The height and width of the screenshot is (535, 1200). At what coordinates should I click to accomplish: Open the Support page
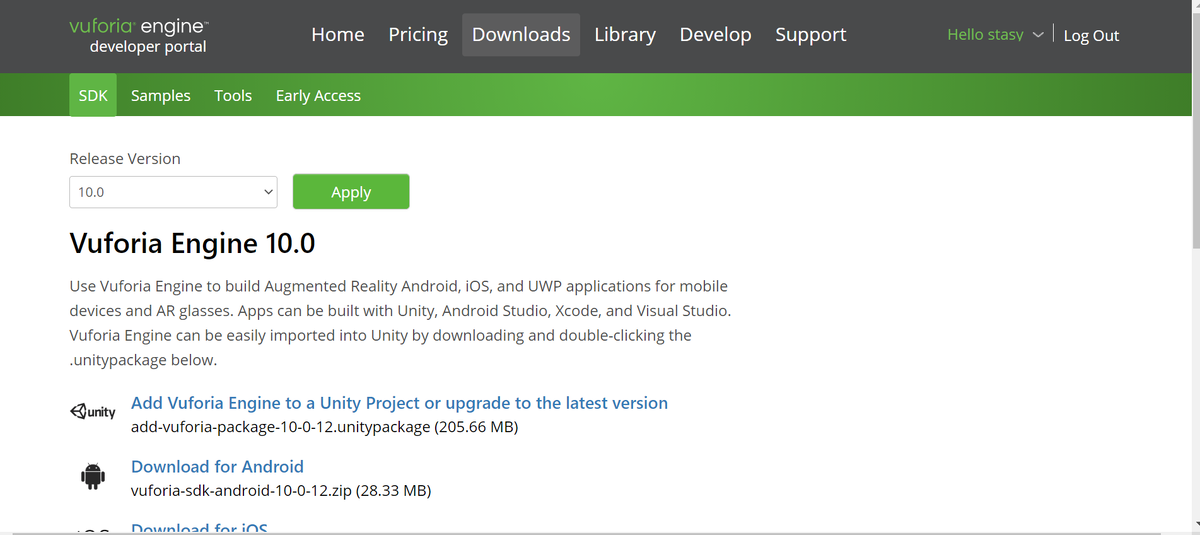point(811,35)
